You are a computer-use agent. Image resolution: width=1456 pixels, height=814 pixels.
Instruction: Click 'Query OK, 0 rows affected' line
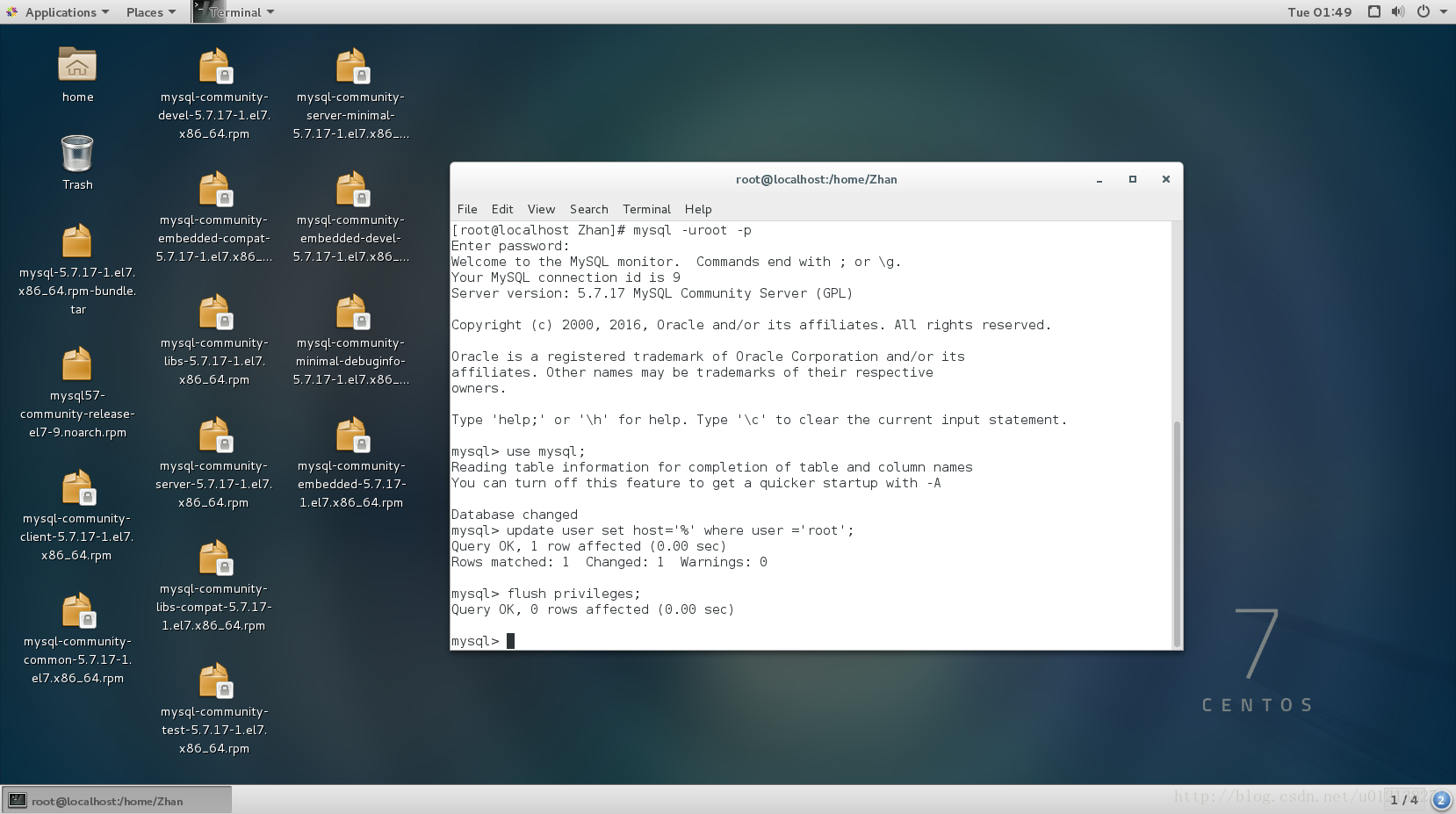point(593,609)
